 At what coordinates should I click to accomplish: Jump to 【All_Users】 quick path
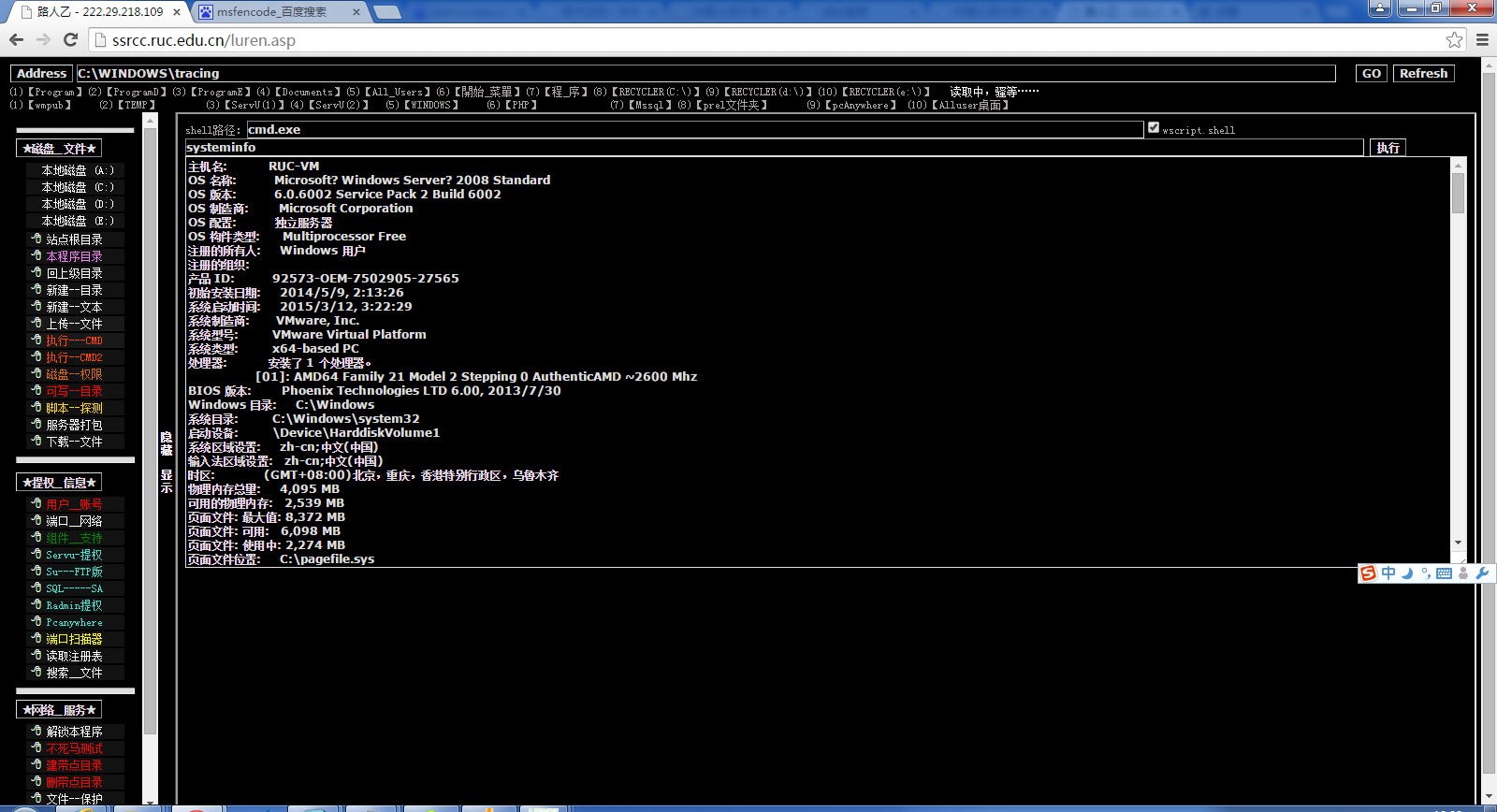pos(397,92)
